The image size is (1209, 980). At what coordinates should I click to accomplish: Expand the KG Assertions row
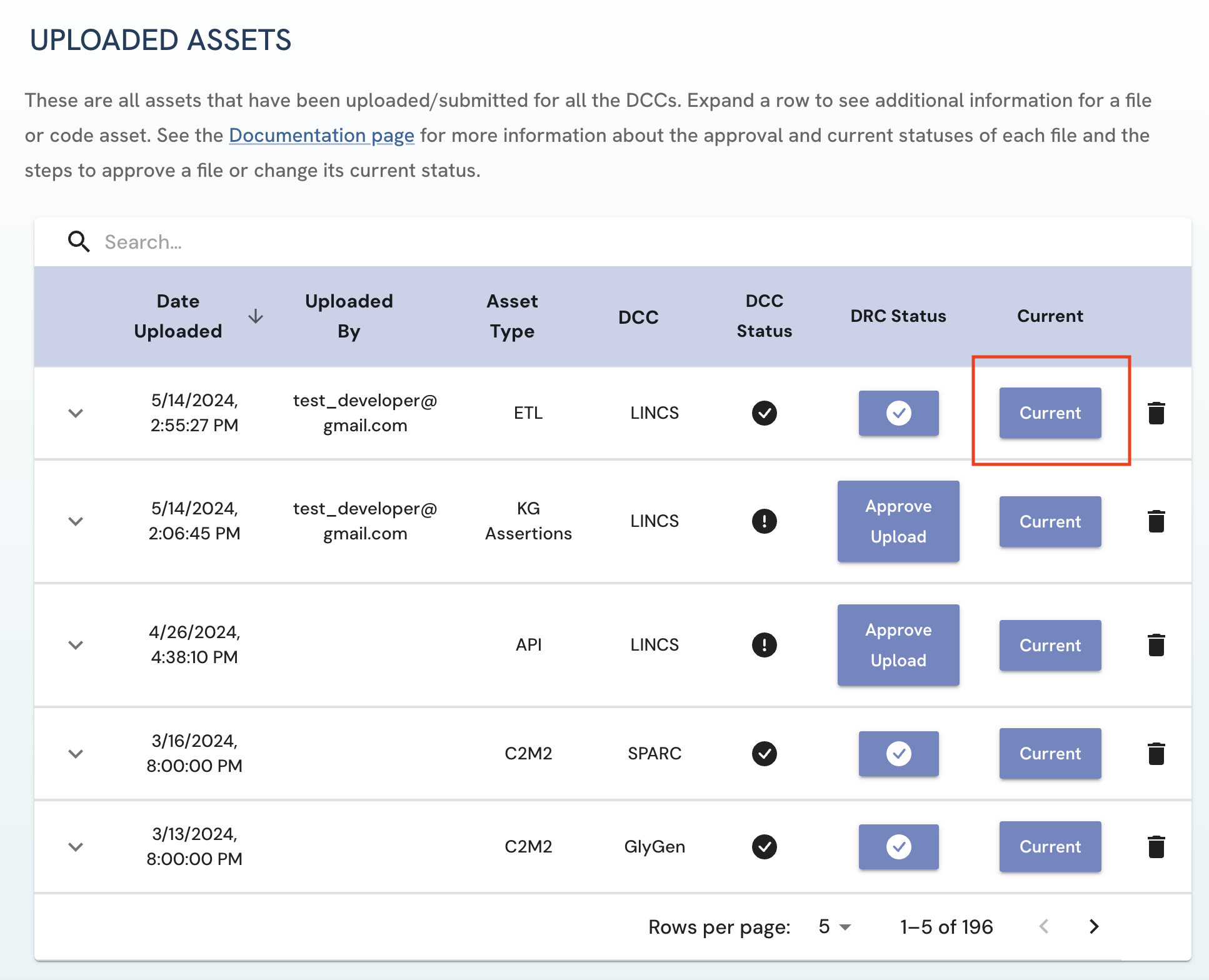[76, 521]
